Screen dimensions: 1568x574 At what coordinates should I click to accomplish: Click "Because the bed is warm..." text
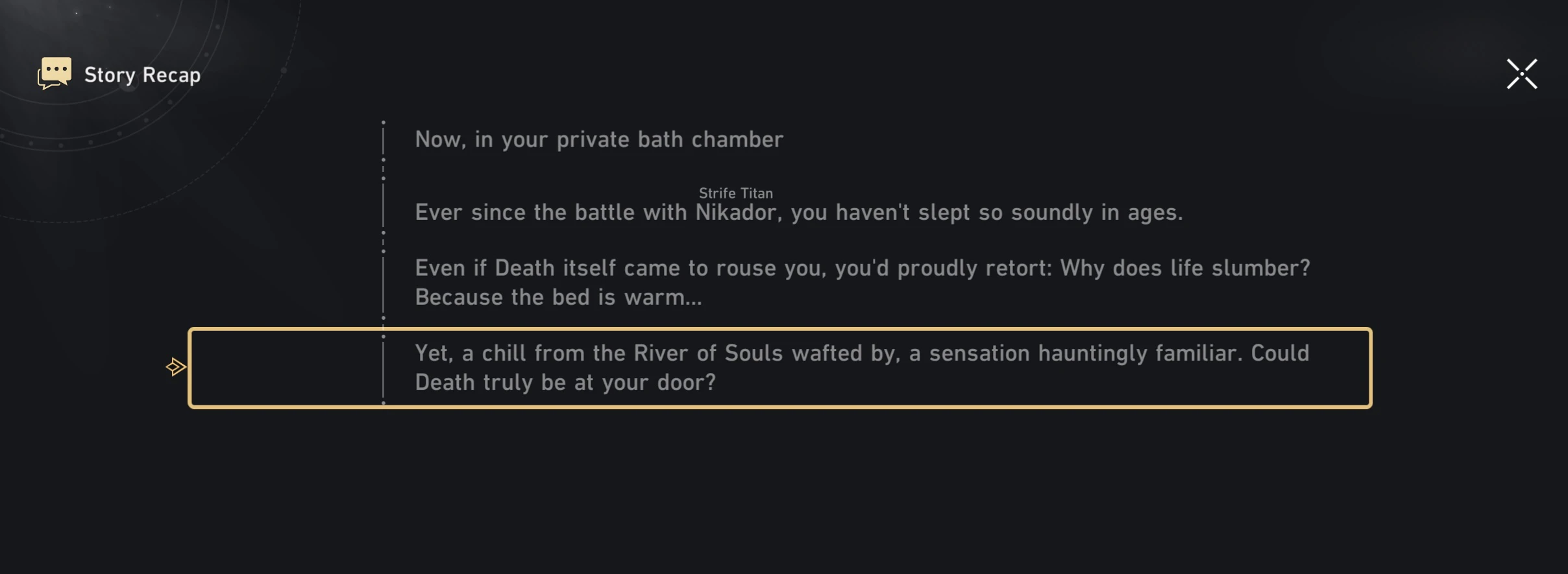tap(558, 297)
